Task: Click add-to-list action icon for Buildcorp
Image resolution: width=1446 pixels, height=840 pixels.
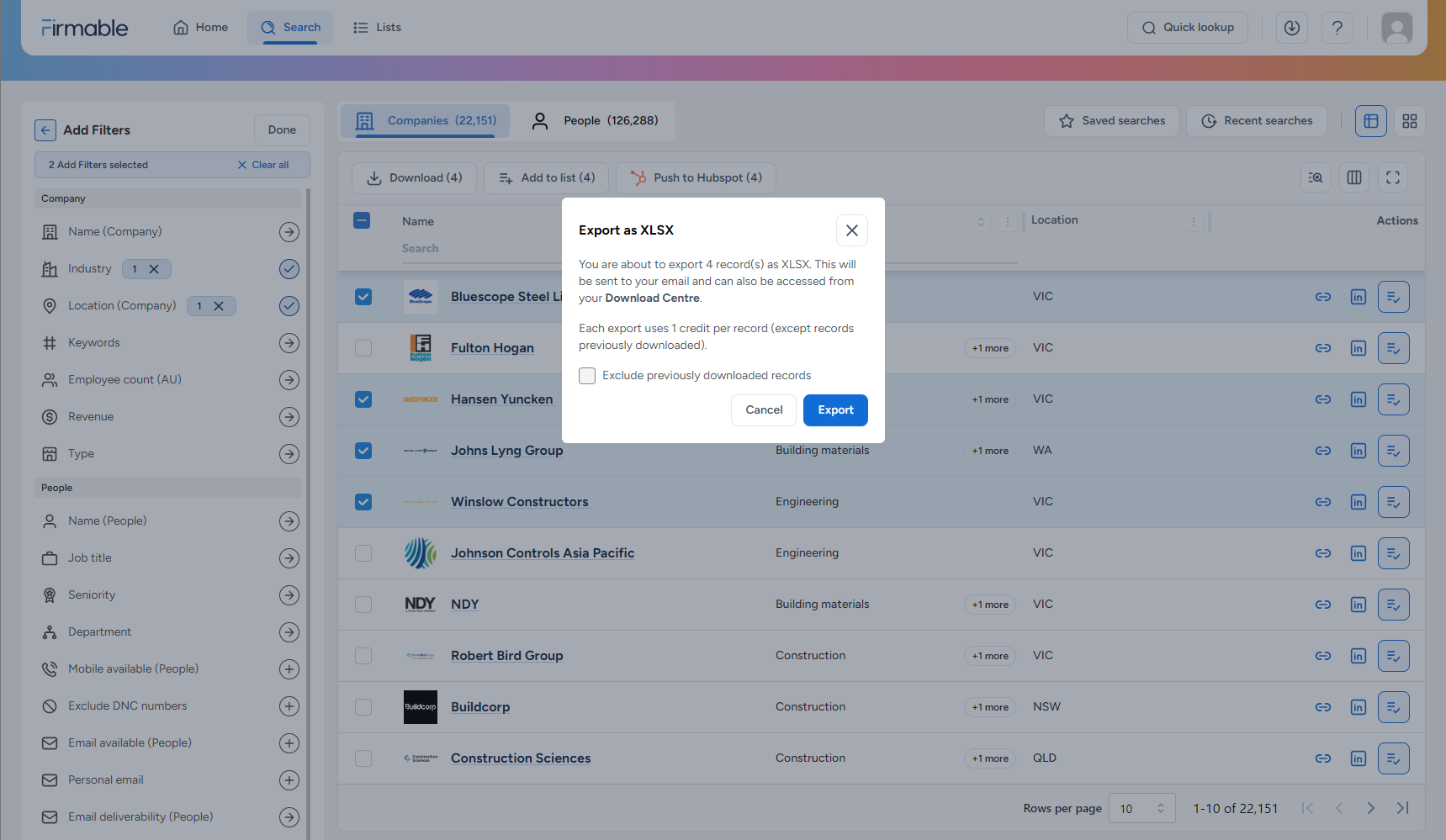Action: [1394, 707]
